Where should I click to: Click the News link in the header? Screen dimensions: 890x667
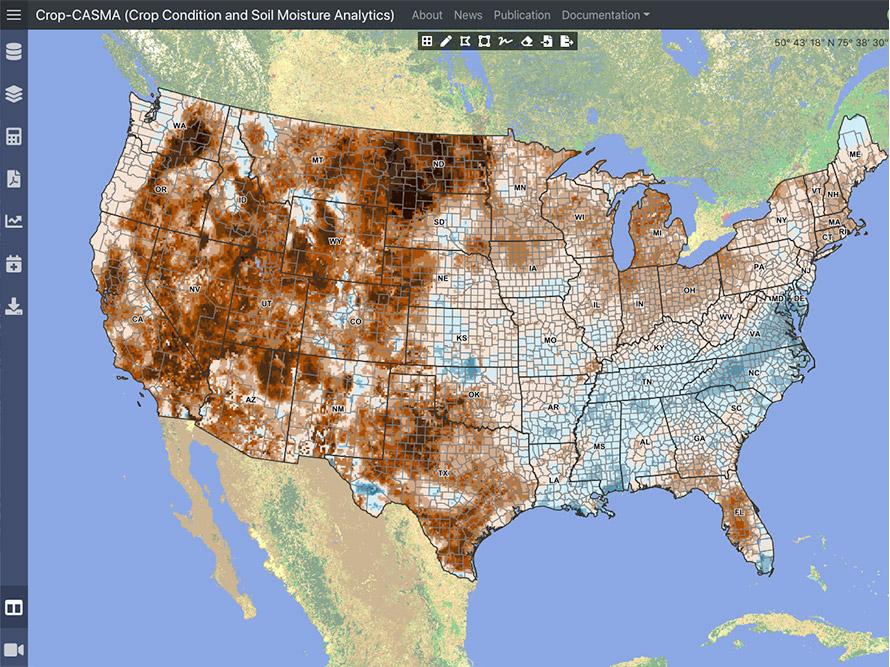point(468,15)
